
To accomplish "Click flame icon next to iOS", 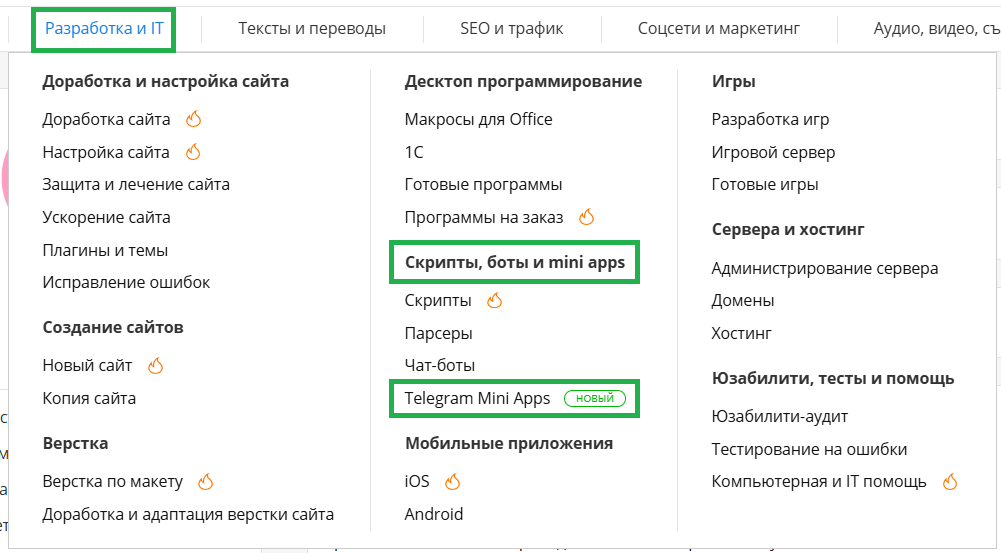I will coord(453,482).
